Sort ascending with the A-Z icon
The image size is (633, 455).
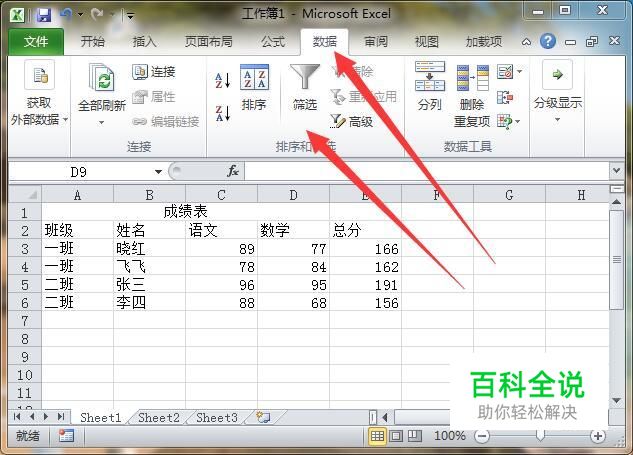point(222,80)
